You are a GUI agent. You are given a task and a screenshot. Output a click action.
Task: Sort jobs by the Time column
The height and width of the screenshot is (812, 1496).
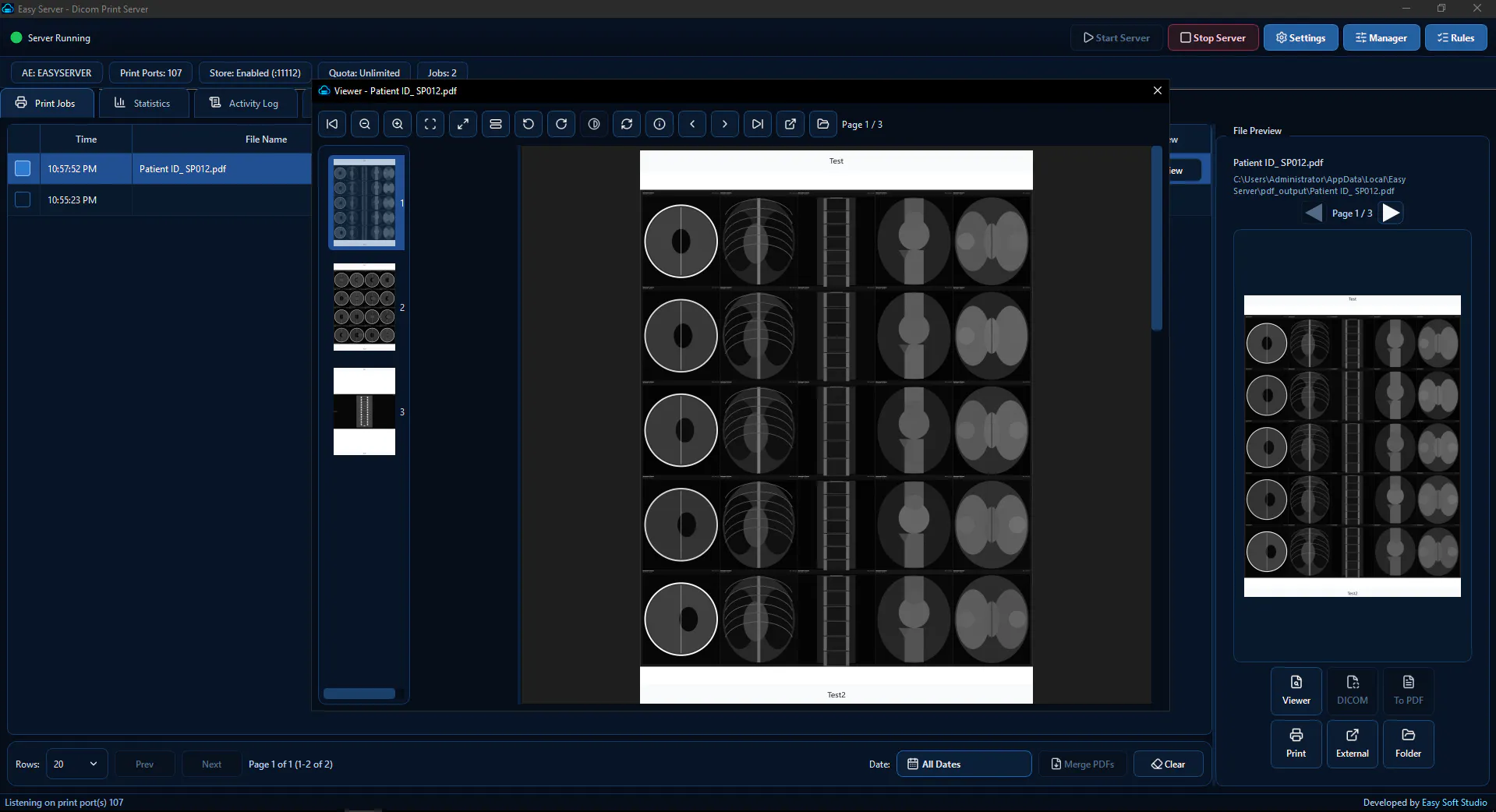tap(86, 139)
